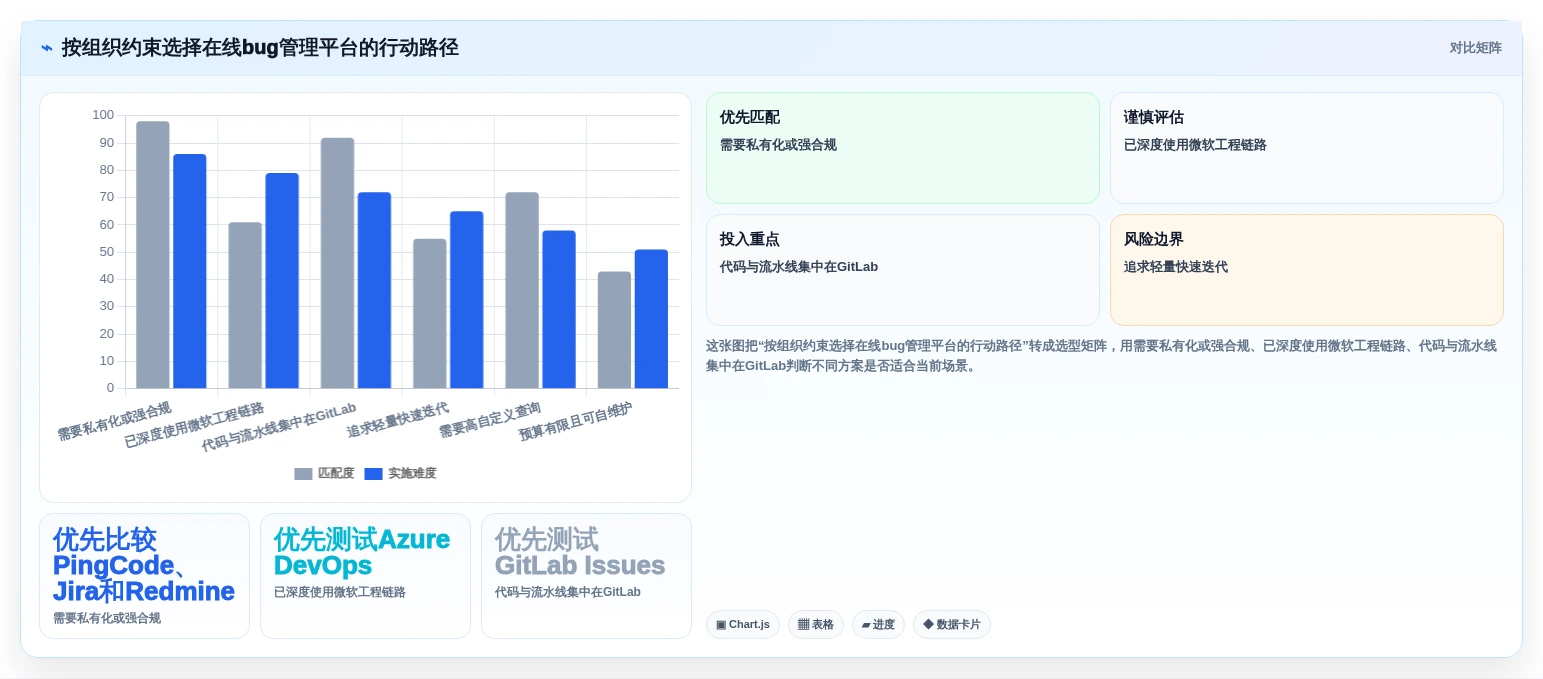Image resolution: width=1543 pixels, height=679 pixels.
Task: Click the y-axis value 100
Action: pos(103,115)
